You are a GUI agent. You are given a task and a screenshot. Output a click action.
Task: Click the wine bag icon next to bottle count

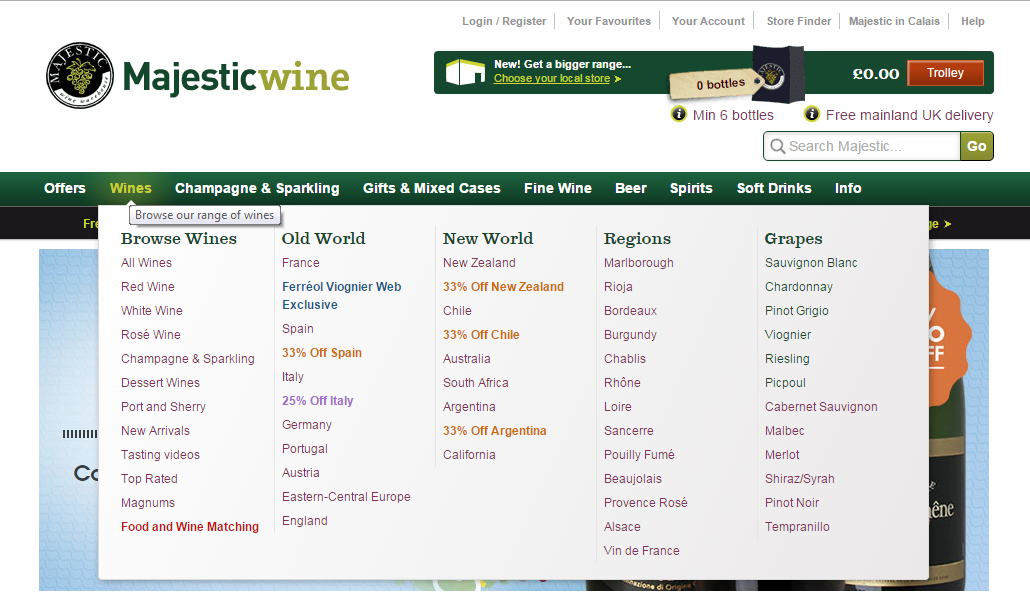[x=778, y=75]
